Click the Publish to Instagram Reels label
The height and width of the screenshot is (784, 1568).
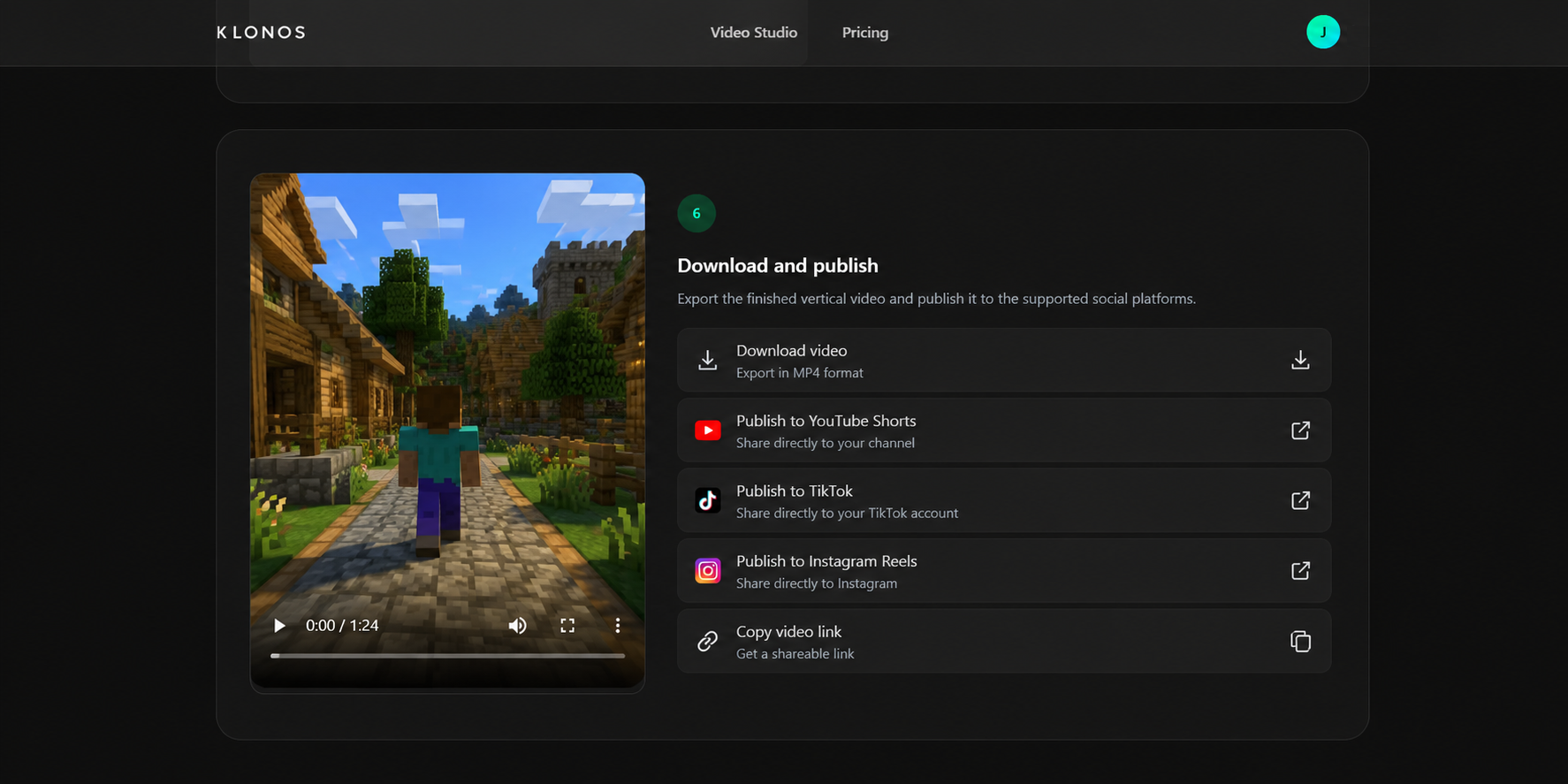coord(826,561)
